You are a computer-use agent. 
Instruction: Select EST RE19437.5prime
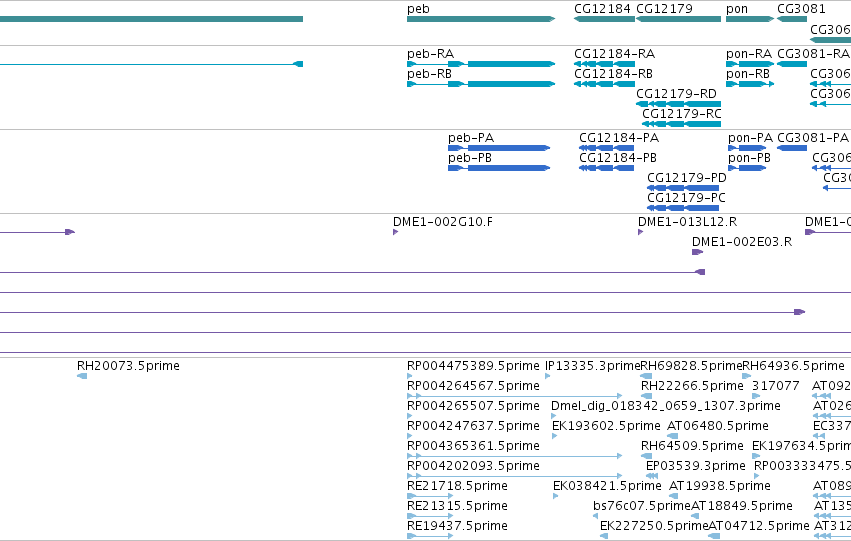point(430,537)
